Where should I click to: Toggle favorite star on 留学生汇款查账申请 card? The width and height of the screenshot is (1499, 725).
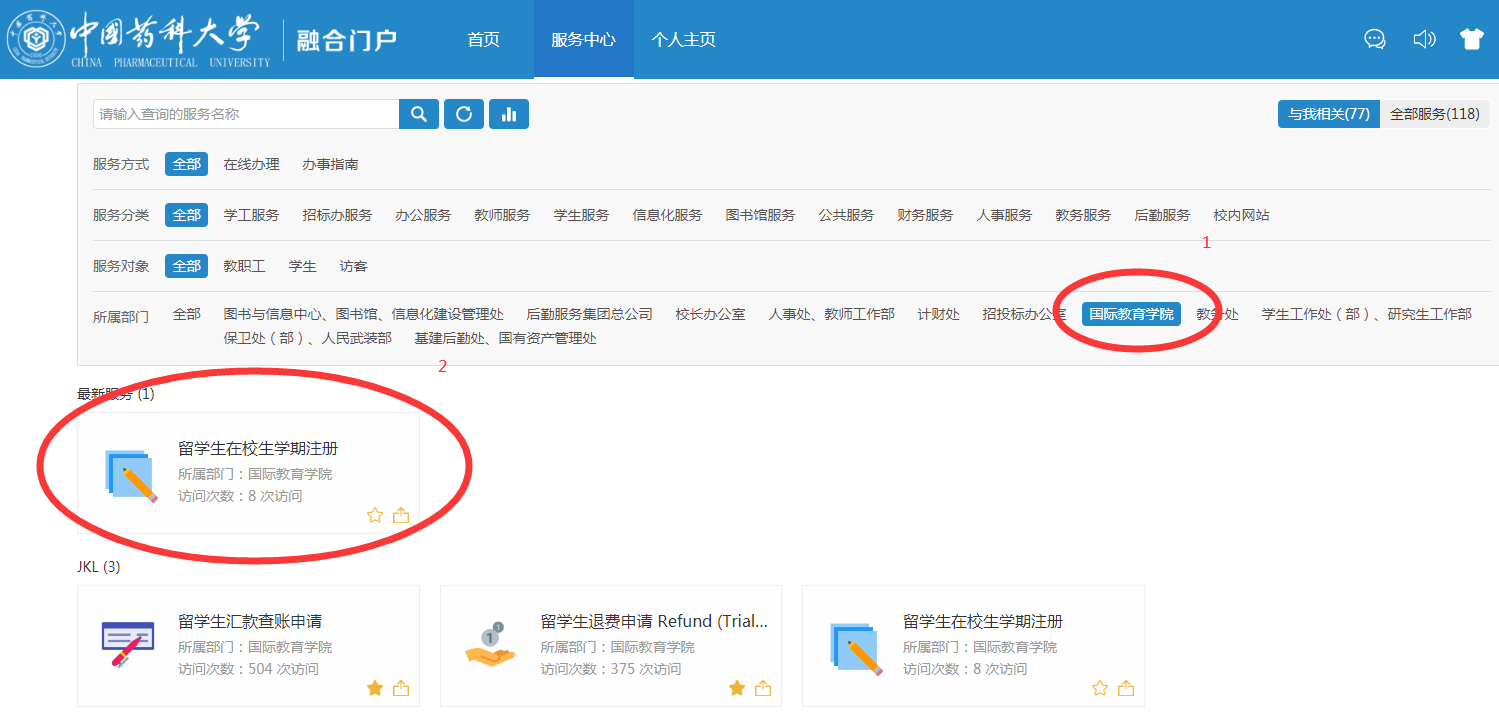point(375,688)
